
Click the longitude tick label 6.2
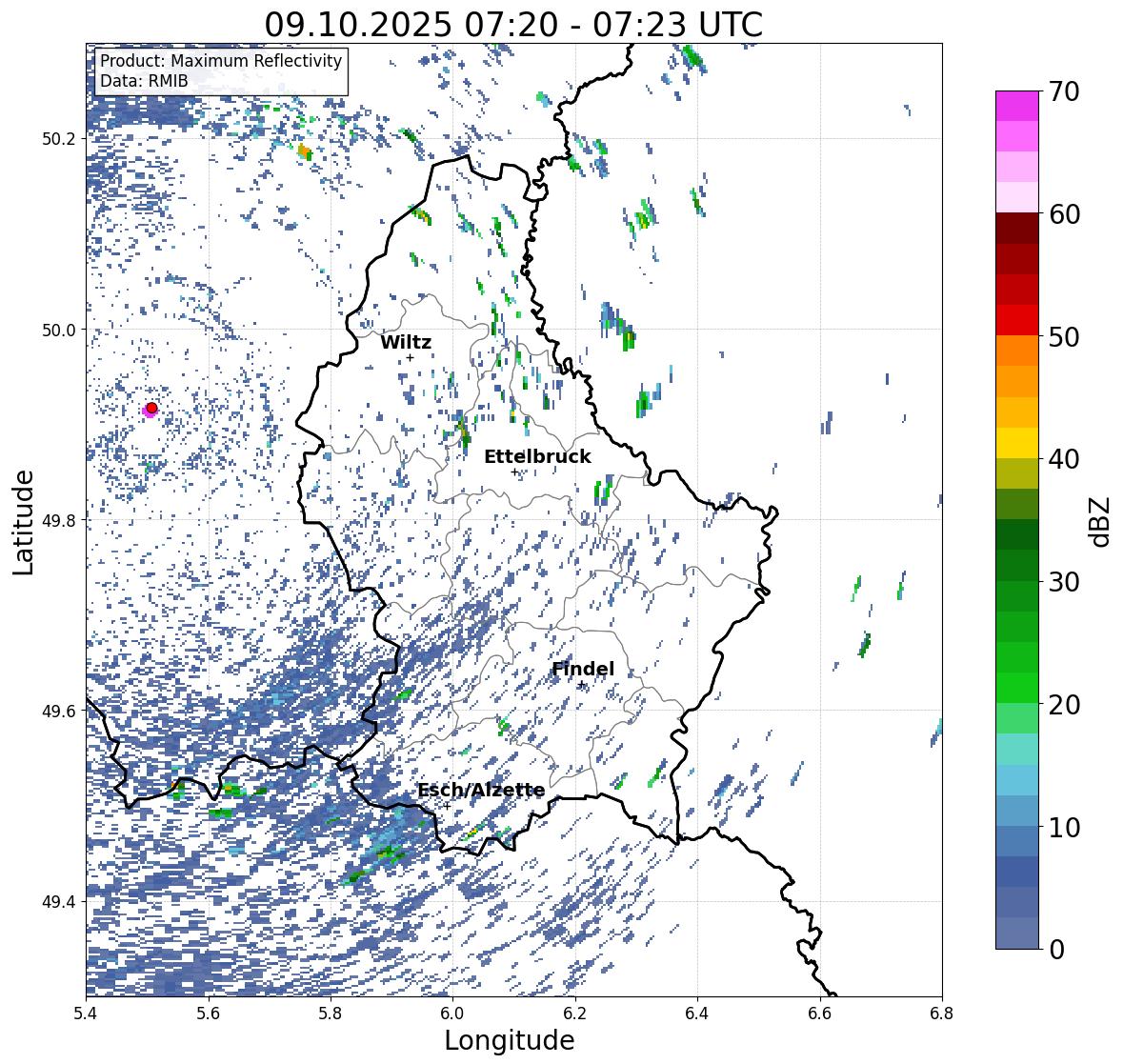[575, 1014]
